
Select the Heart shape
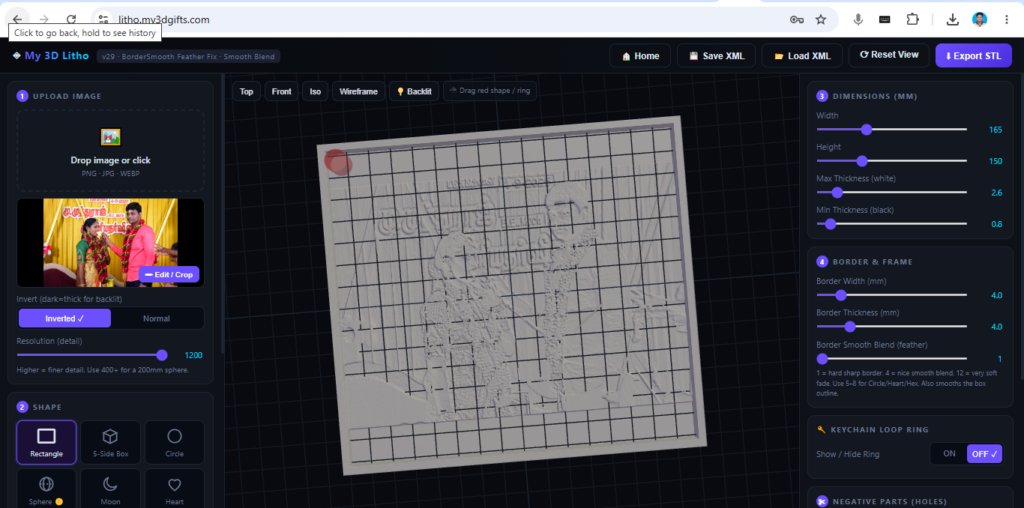(174, 488)
